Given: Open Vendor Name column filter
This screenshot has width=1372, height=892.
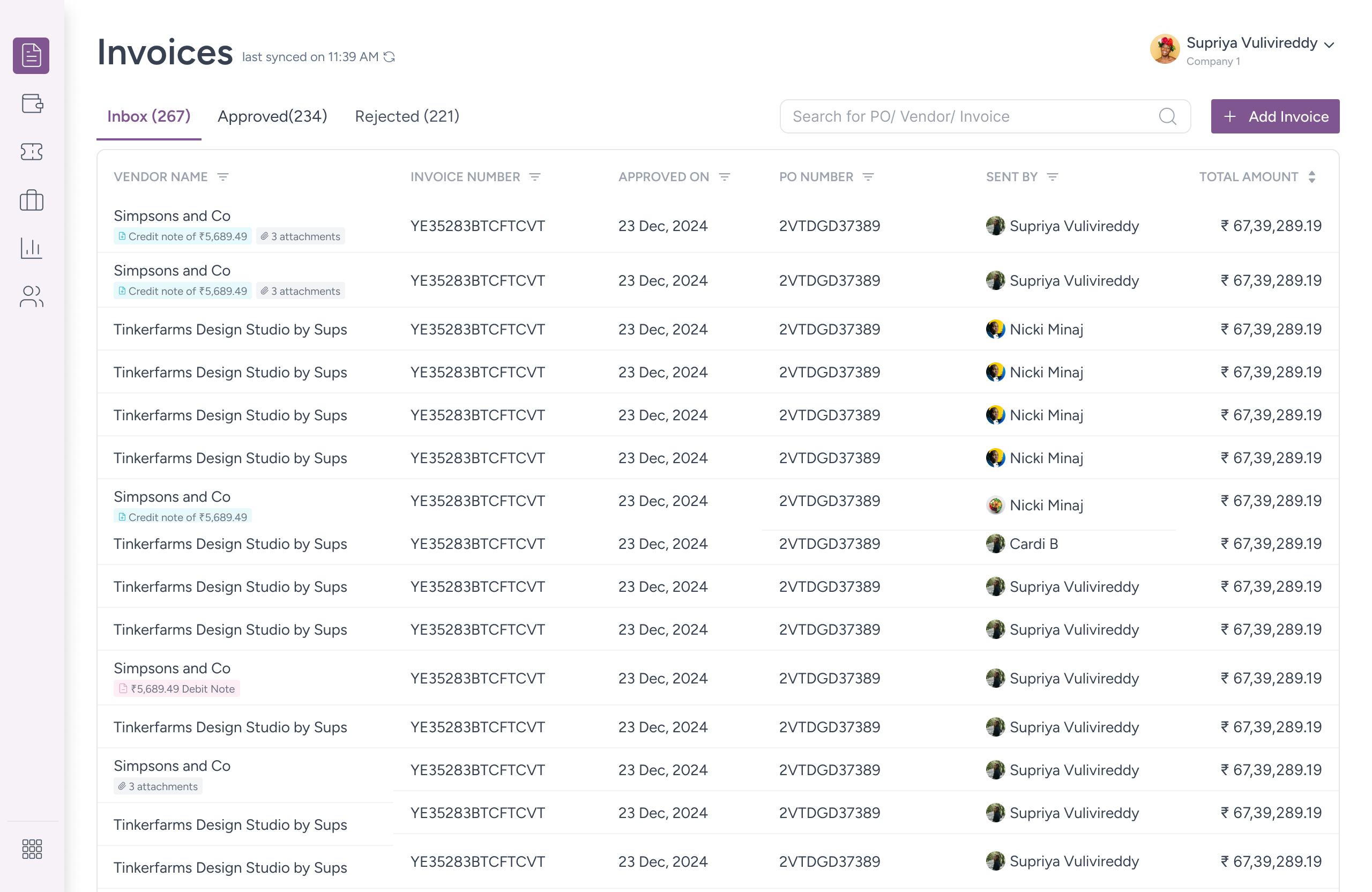Looking at the screenshot, I should click(x=223, y=177).
